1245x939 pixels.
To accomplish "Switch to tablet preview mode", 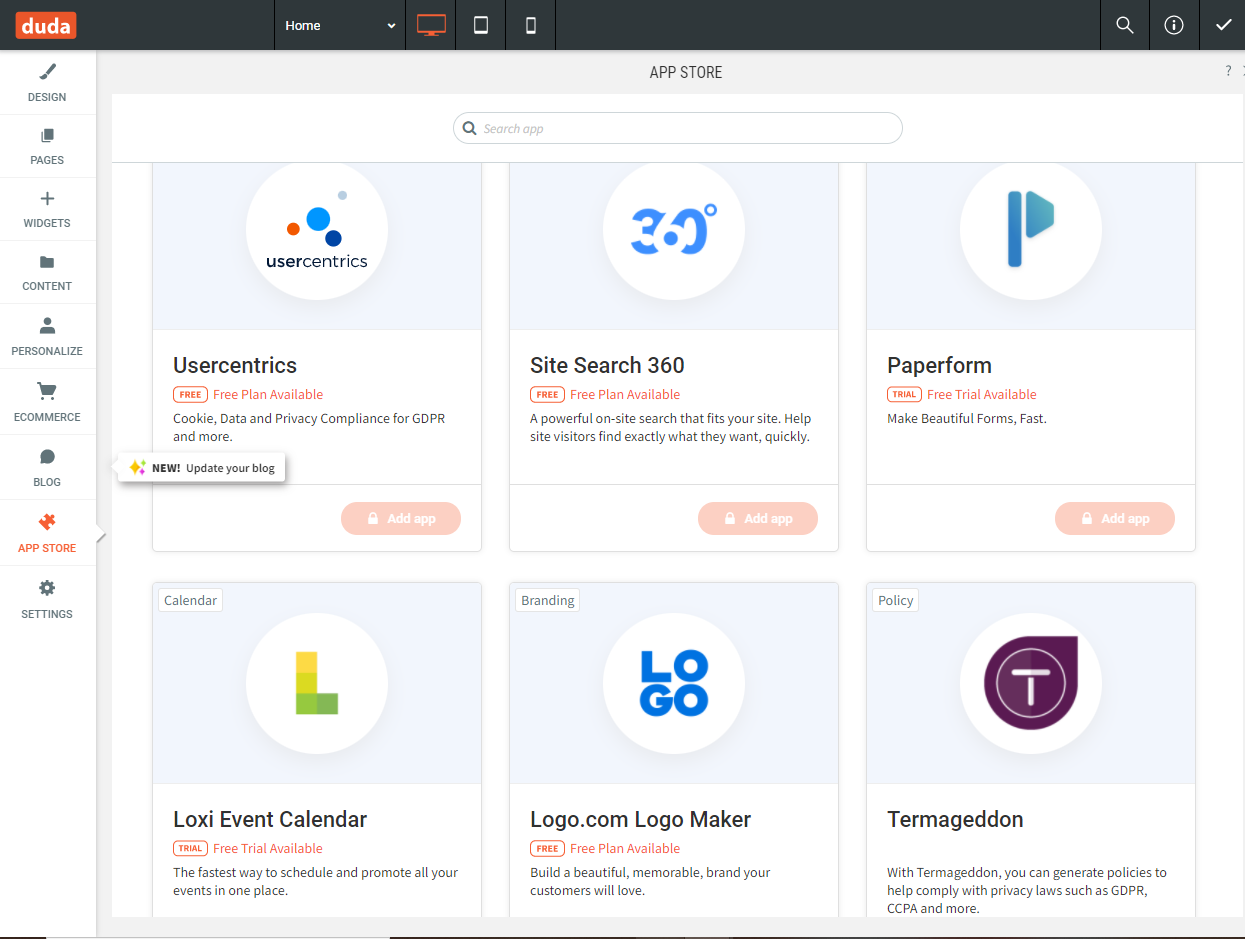I will click(480, 25).
